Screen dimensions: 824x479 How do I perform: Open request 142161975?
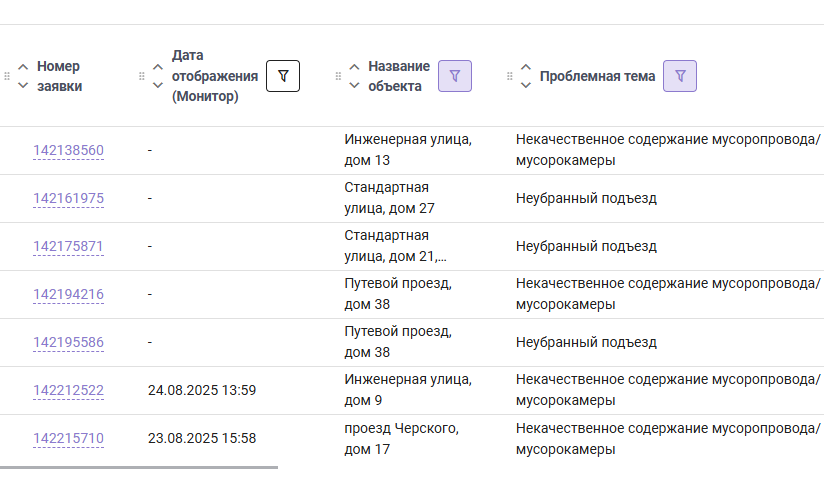point(68,198)
